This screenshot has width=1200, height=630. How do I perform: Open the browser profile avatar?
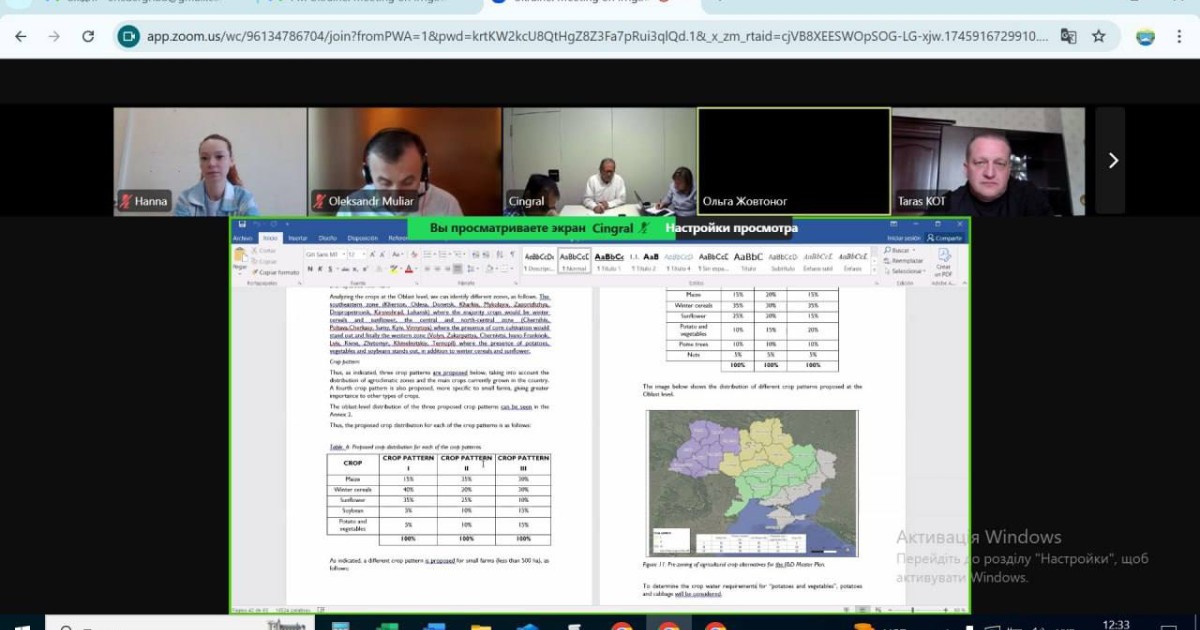[1145, 37]
